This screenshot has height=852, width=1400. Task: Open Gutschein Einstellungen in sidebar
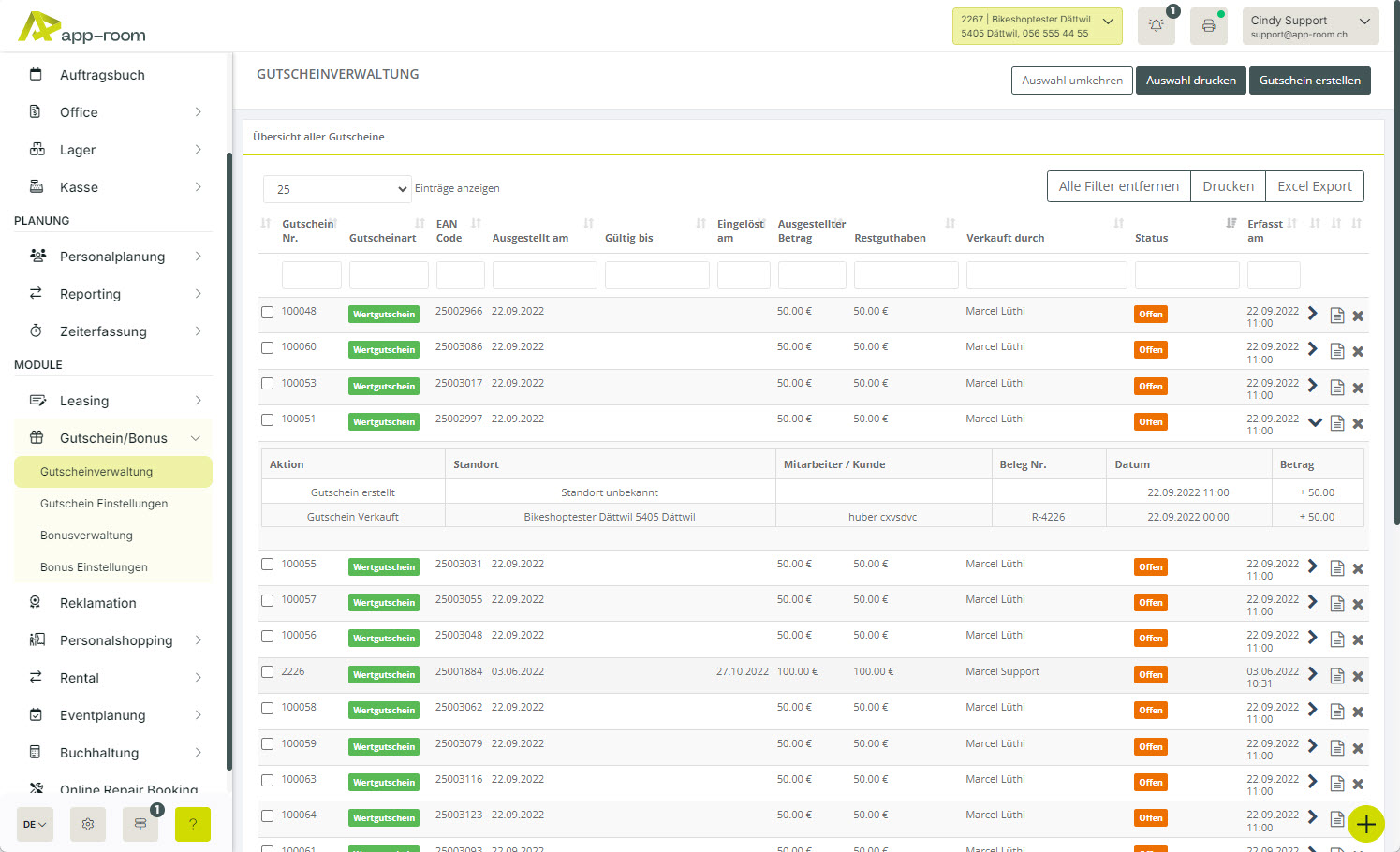104,504
